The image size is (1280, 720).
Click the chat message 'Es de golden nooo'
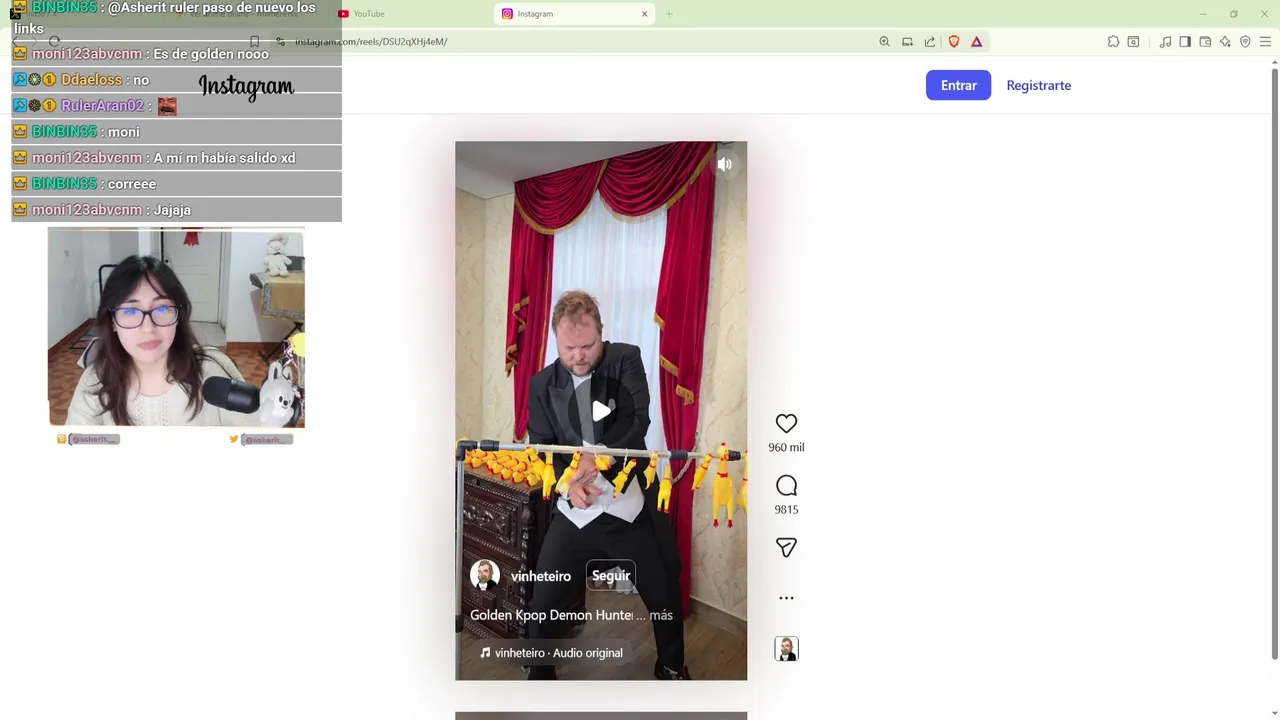211,54
